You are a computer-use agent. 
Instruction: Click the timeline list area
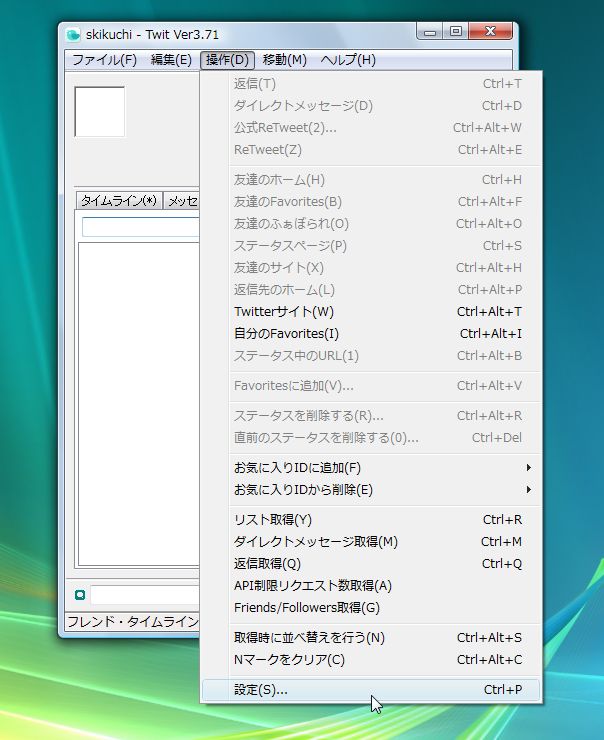coord(139,404)
